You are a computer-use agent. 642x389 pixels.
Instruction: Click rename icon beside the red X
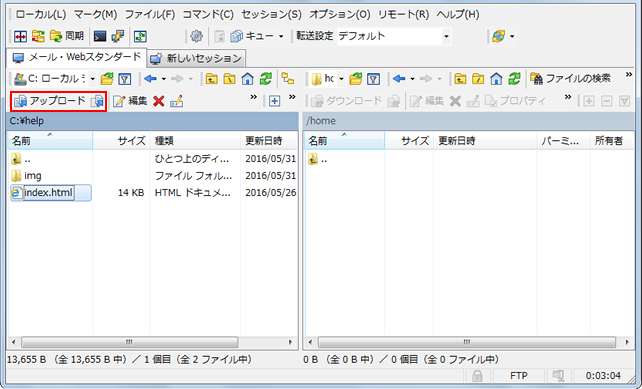176,101
